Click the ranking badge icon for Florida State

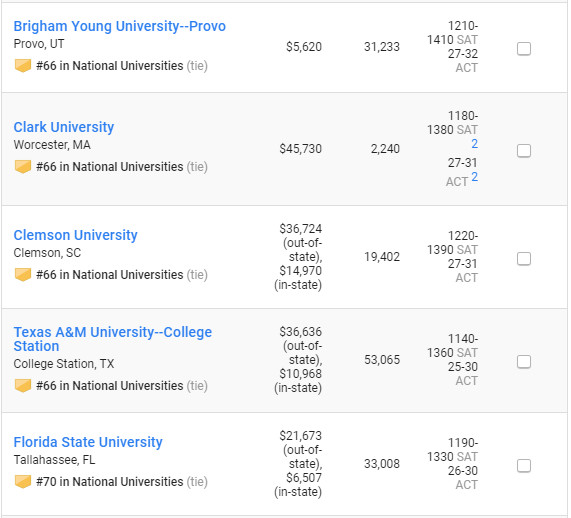[x=23, y=482]
